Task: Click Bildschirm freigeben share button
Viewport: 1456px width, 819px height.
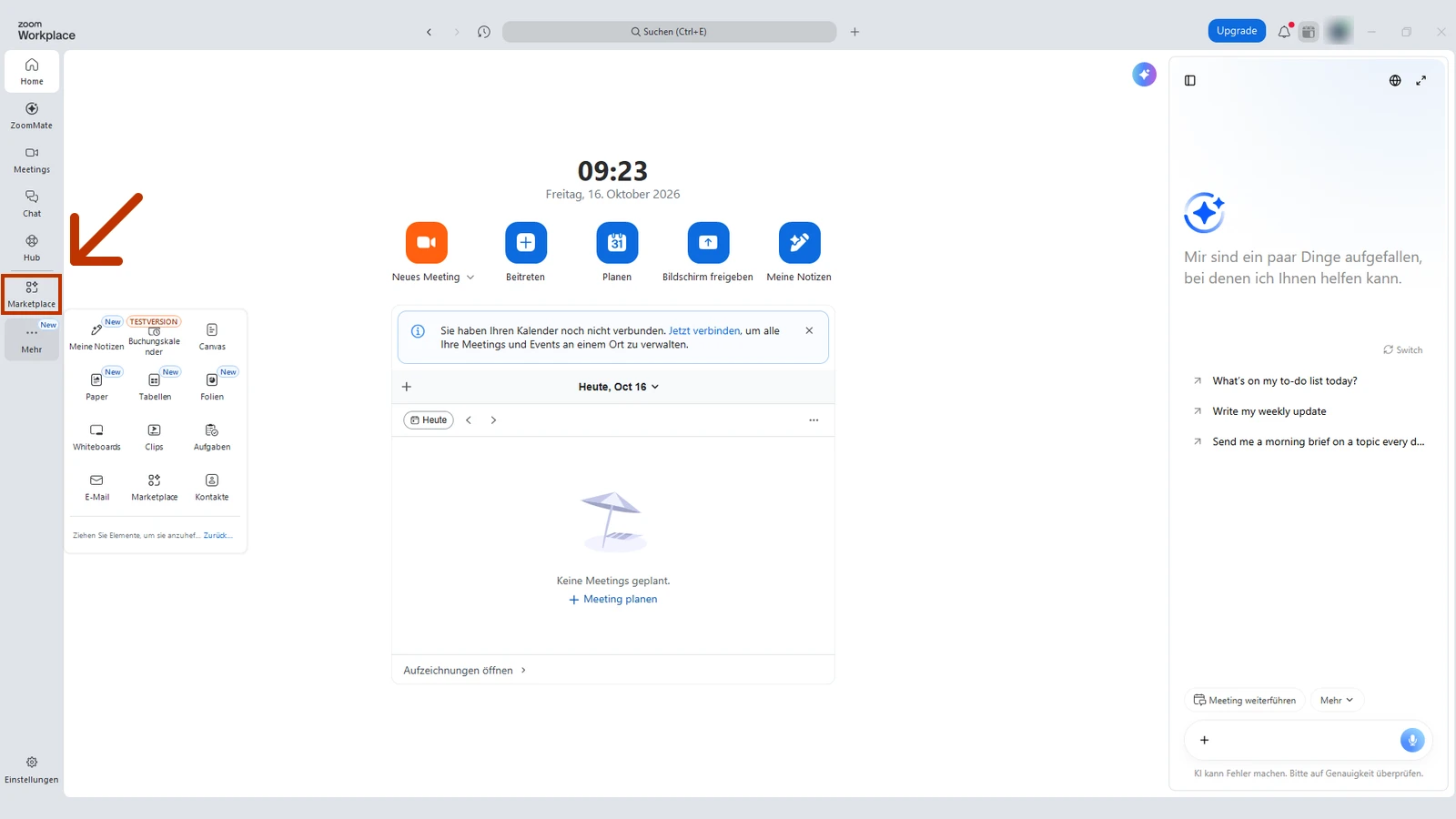Action: point(708,243)
